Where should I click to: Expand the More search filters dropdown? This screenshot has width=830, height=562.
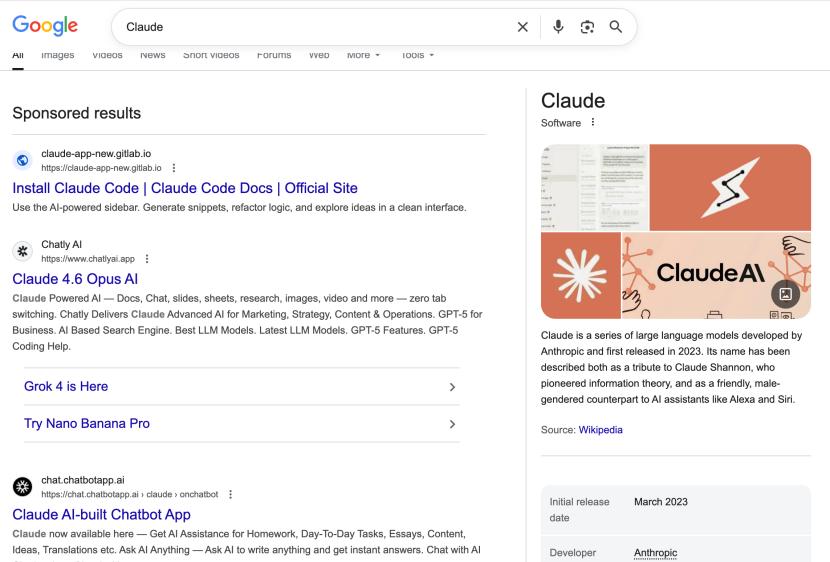tap(363, 55)
